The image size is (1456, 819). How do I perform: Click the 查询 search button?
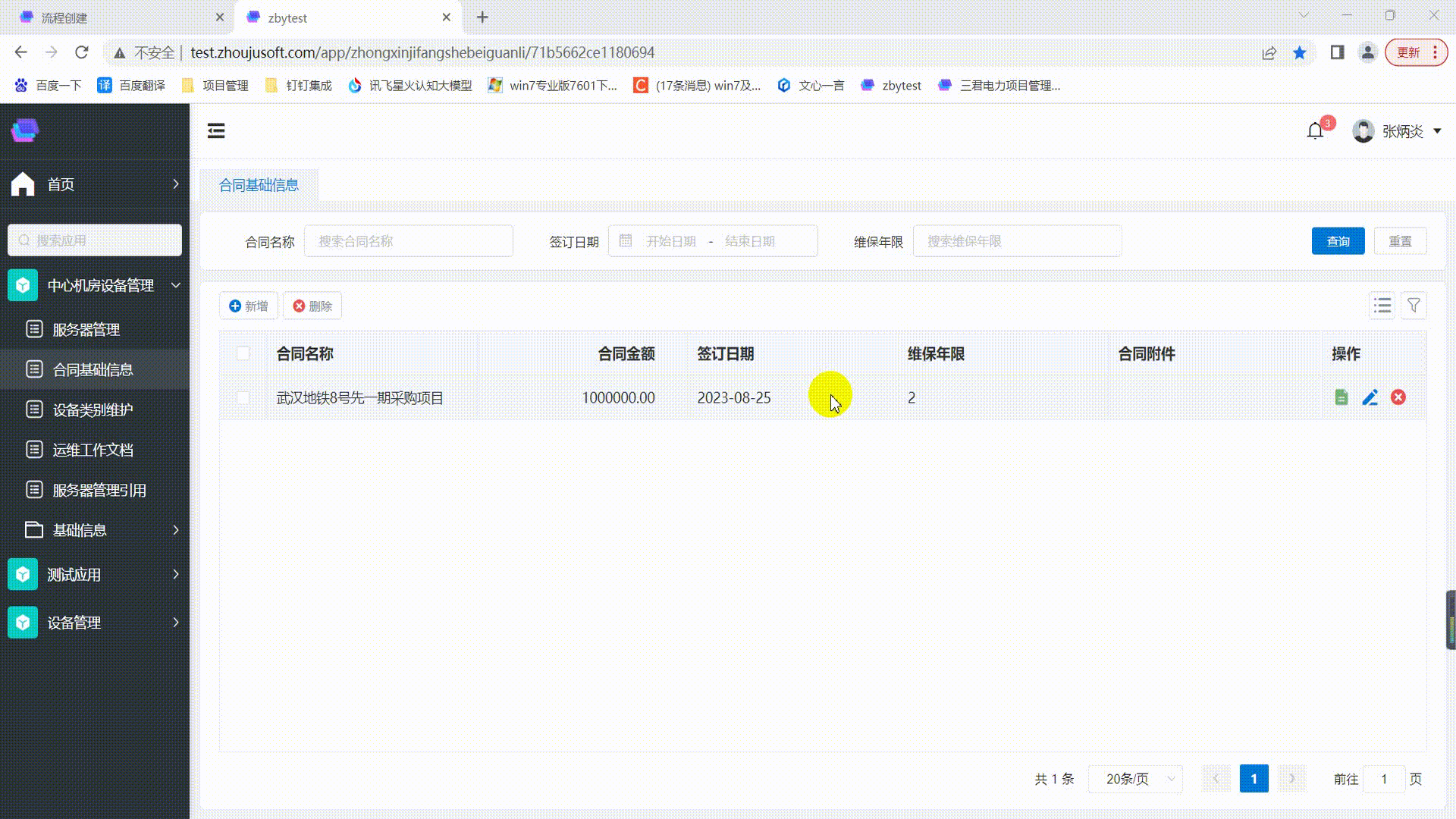(x=1338, y=241)
